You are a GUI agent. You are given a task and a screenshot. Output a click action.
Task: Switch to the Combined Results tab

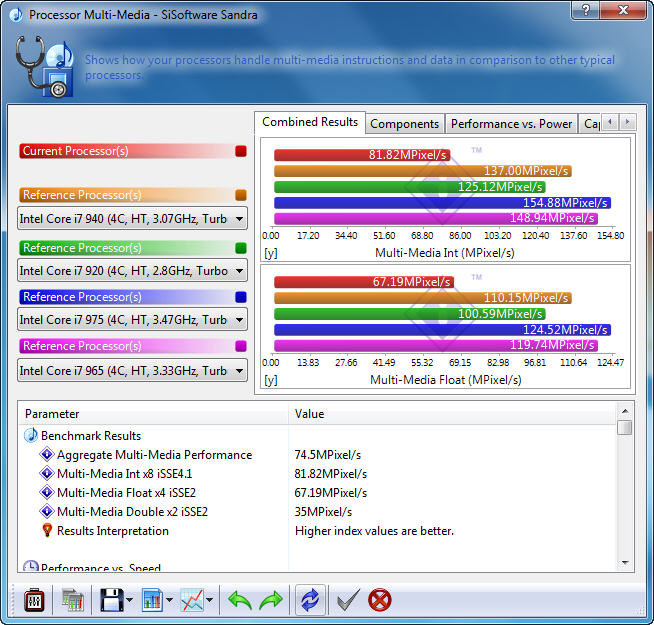point(310,122)
